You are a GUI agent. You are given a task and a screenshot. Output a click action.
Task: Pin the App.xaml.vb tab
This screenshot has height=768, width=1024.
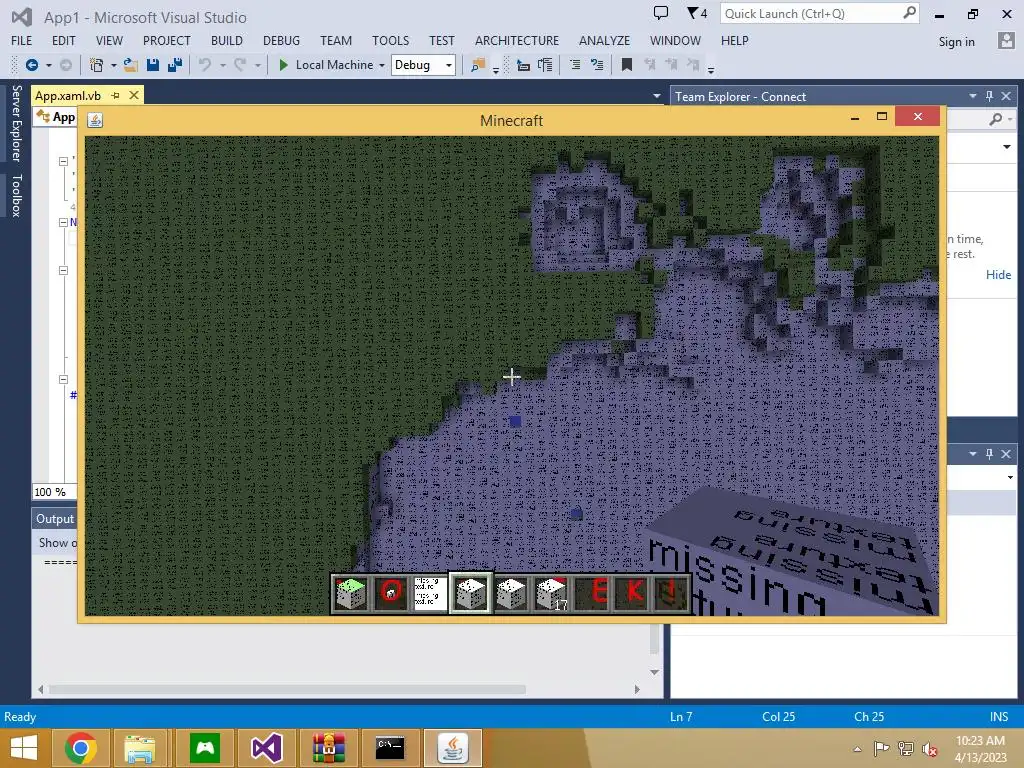pos(116,95)
